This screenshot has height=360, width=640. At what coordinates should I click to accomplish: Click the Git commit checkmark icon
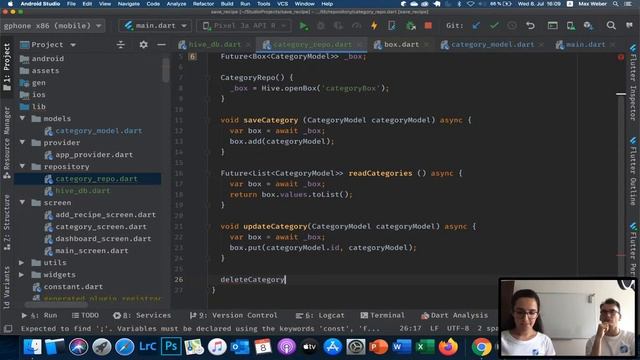coord(494,26)
